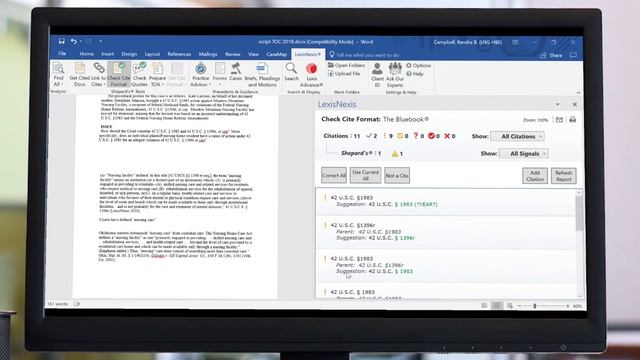This screenshot has width=640, height=360.
Task: Click the Undo arrow icon
Action: coord(73,41)
